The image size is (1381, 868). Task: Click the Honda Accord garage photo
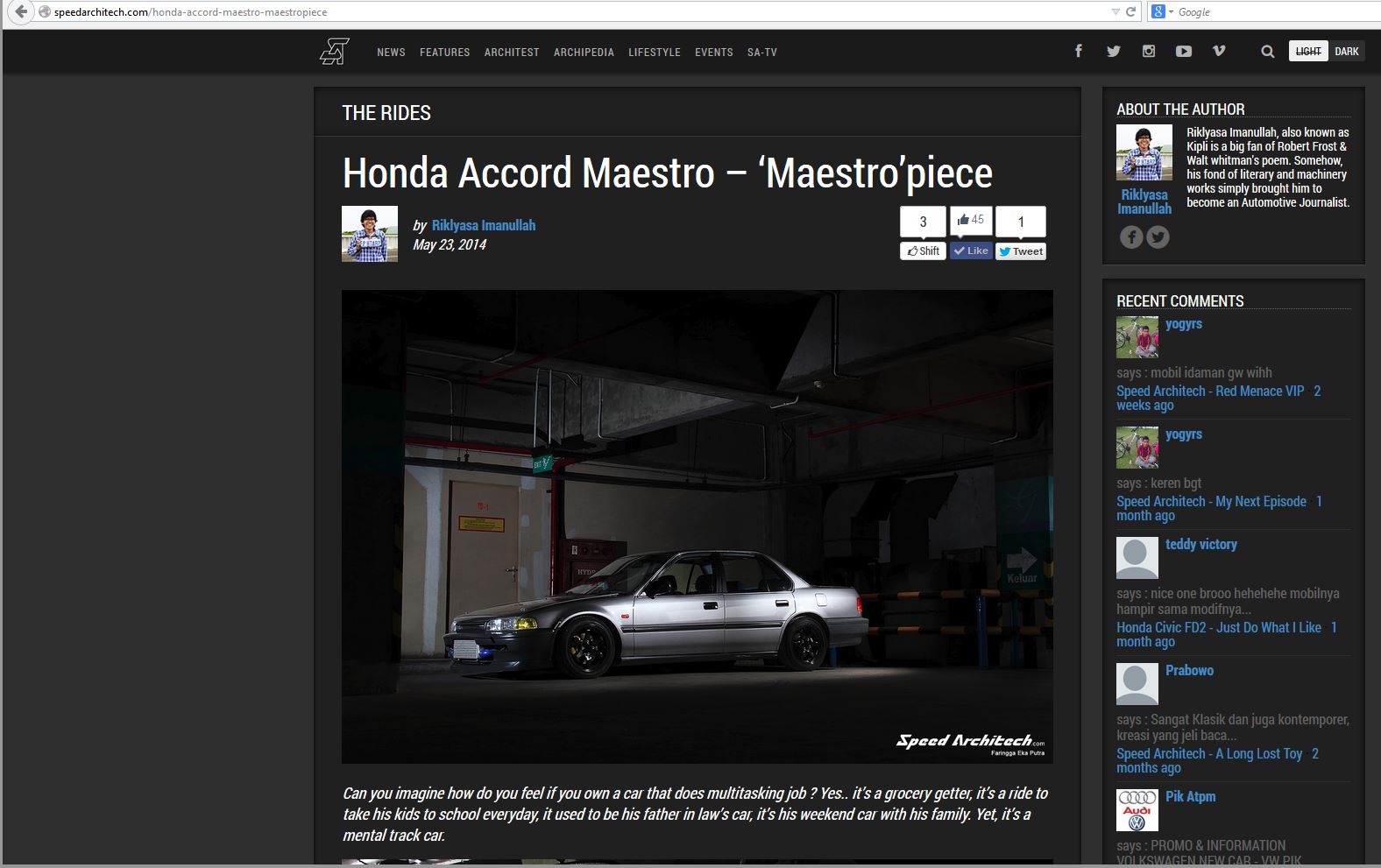697,526
